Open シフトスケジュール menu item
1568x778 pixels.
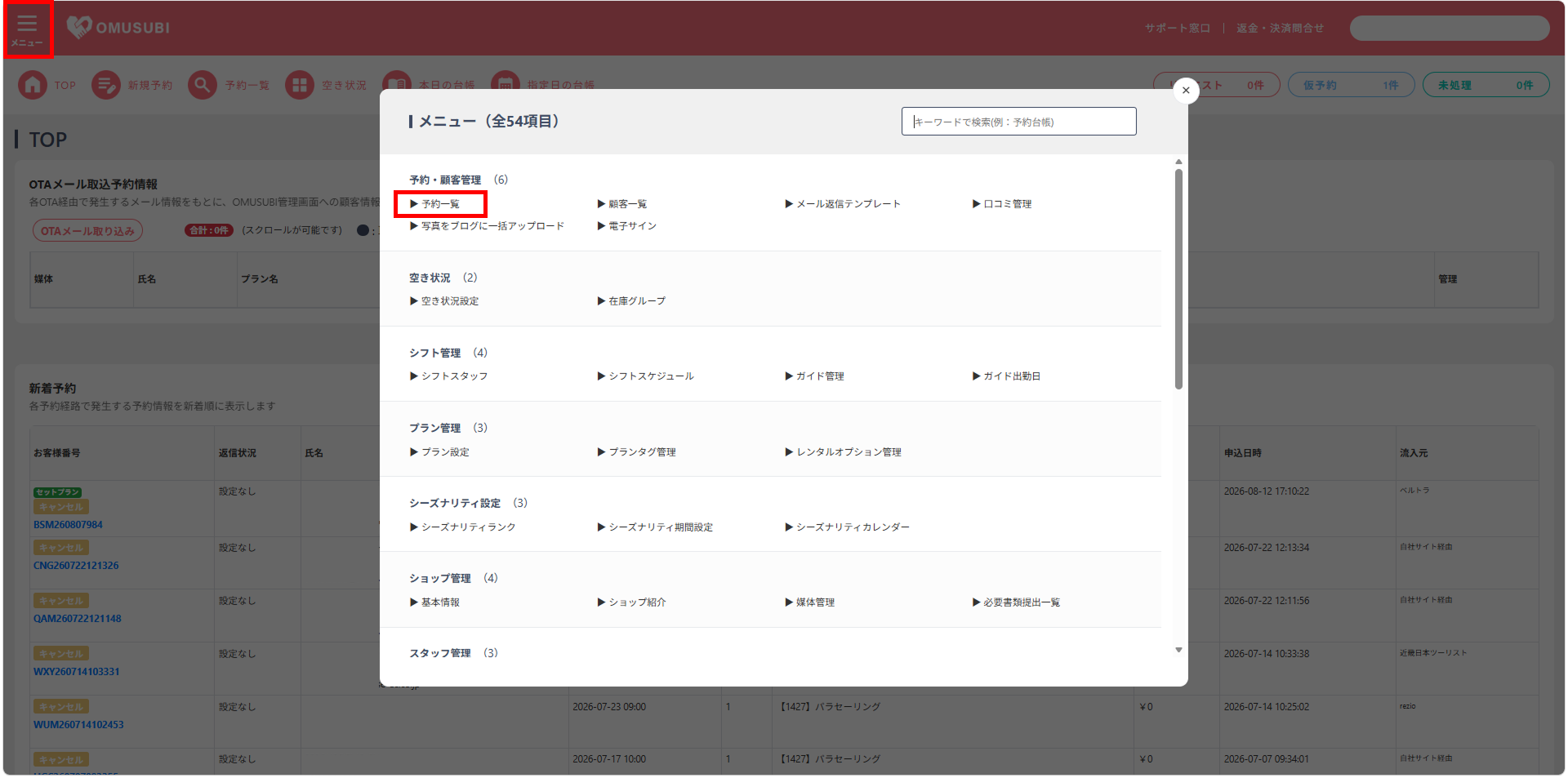pyautogui.click(x=646, y=376)
